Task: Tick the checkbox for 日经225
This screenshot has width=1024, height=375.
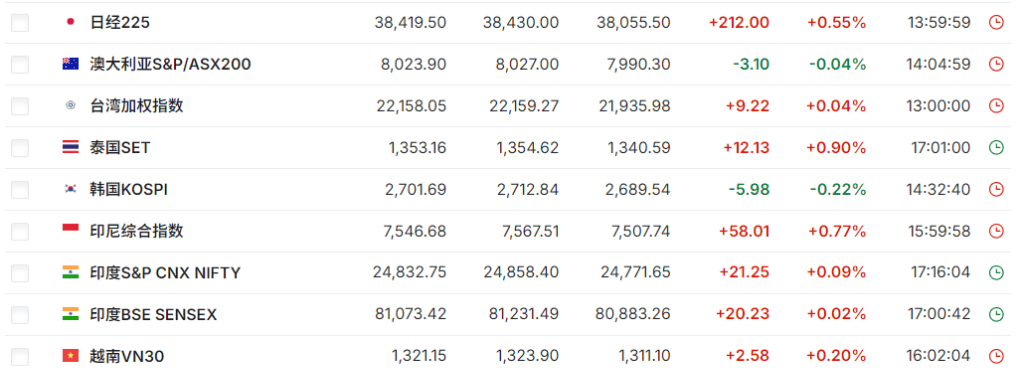Action: click(20, 23)
